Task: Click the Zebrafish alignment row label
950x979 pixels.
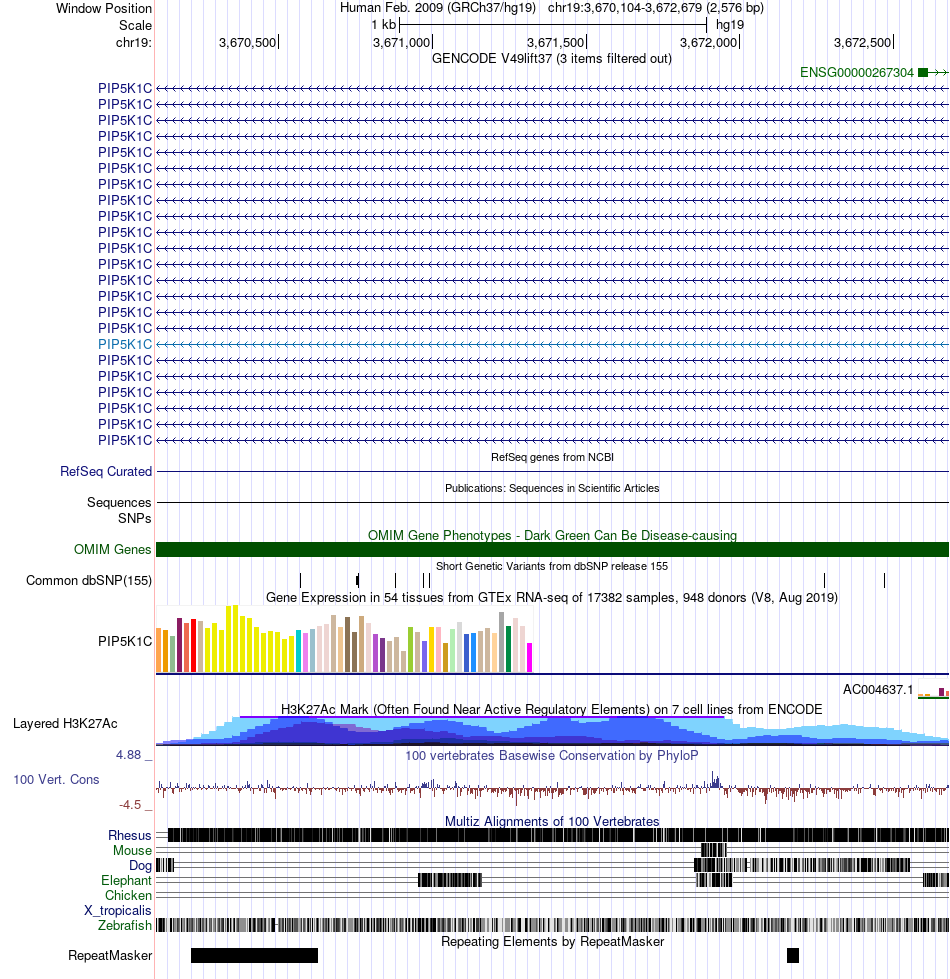Action: tap(125, 925)
